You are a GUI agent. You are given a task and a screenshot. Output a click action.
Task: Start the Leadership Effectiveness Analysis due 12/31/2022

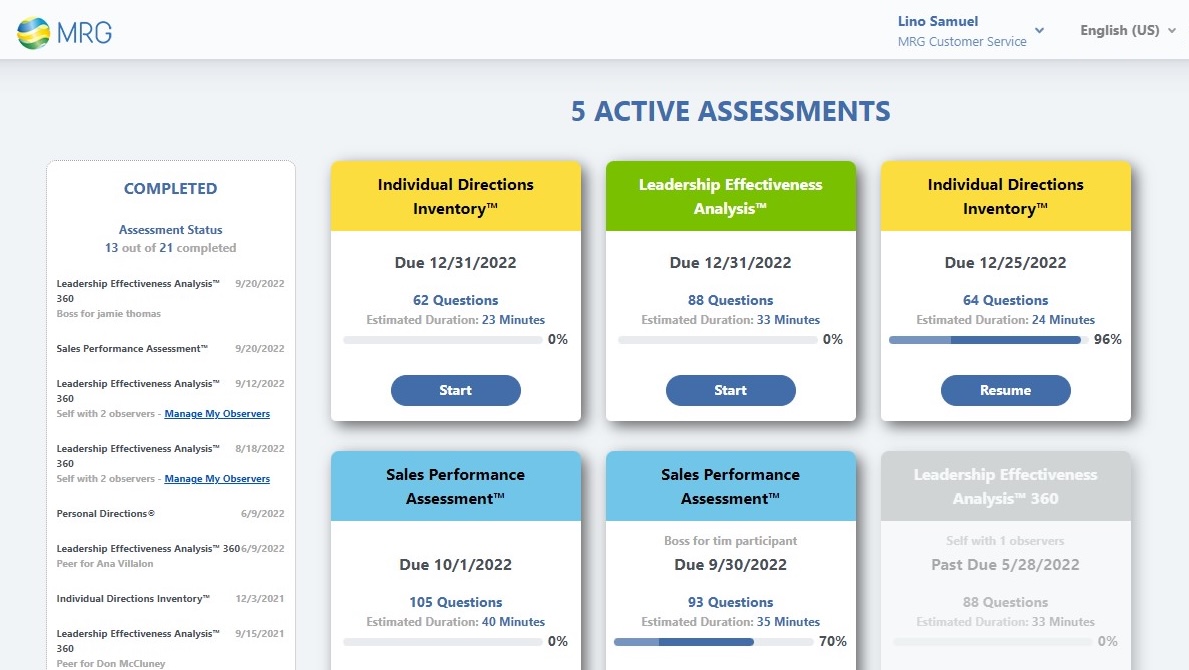[x=731, y=390]
